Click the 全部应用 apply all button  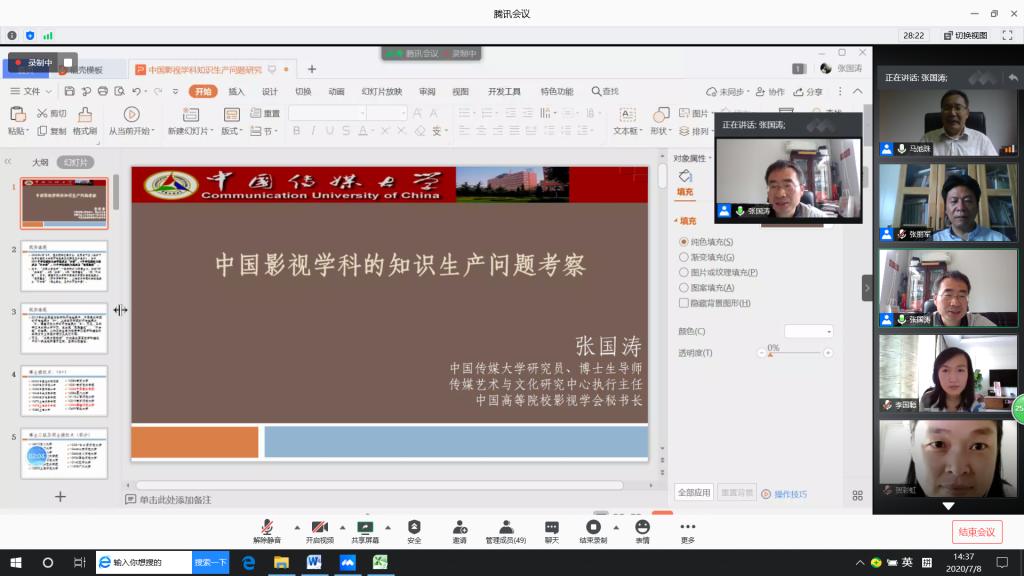694,492
